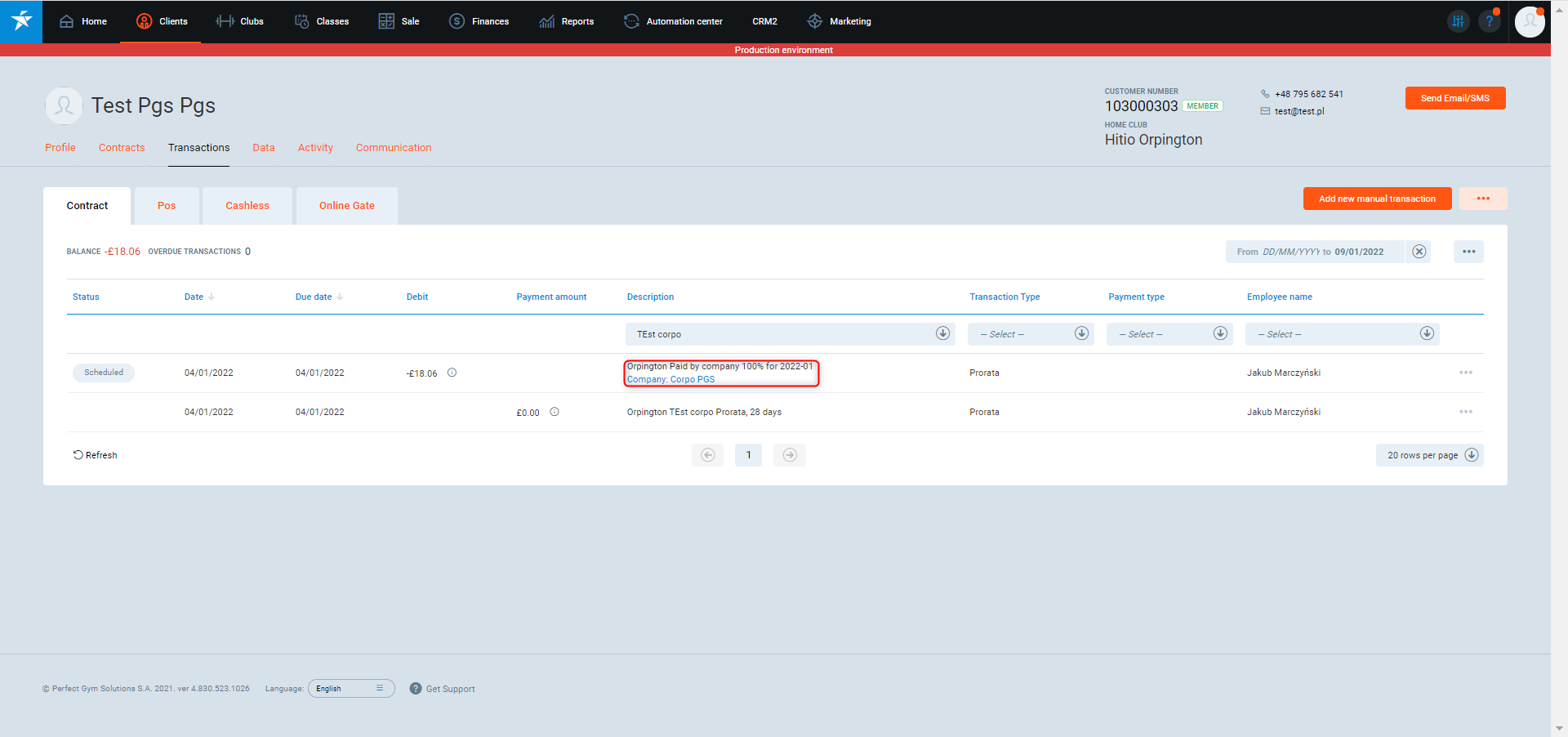This screenshot has height=737, width=1568.
Task: Open the Company: Corpo PGS link
Action: (x=670, y=379)
